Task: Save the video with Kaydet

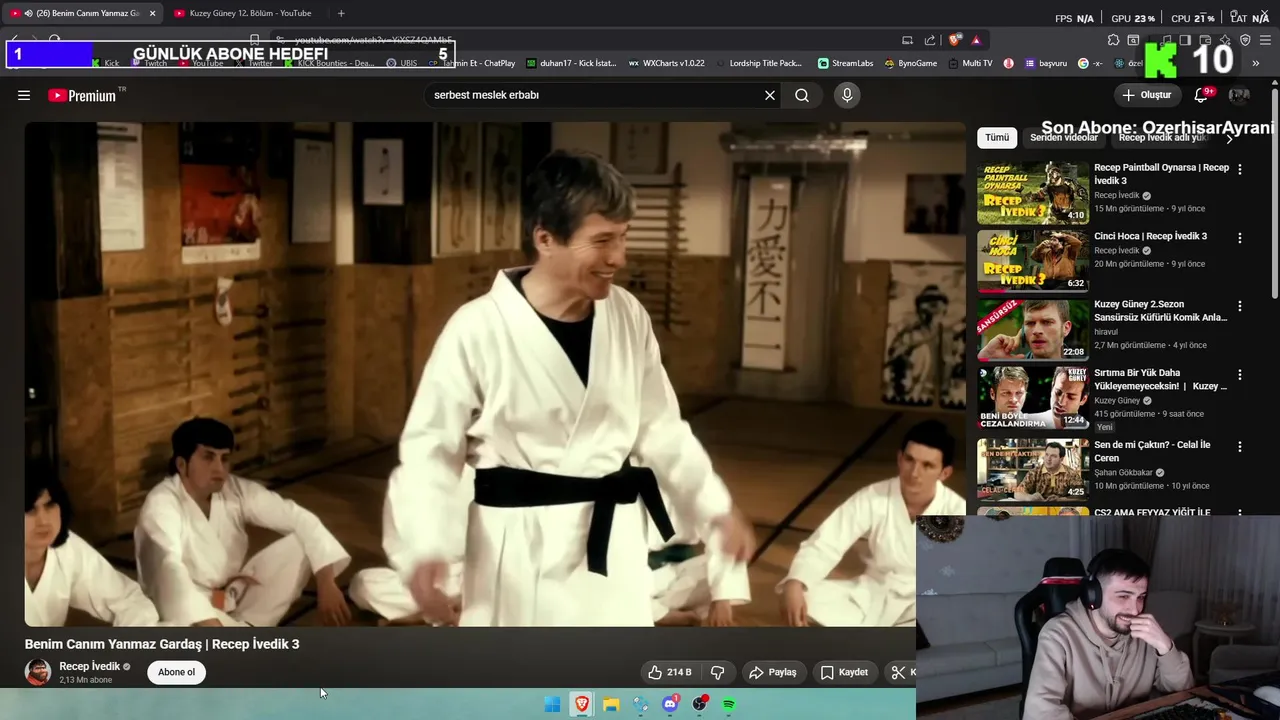Action: click(x=844, y=672)
